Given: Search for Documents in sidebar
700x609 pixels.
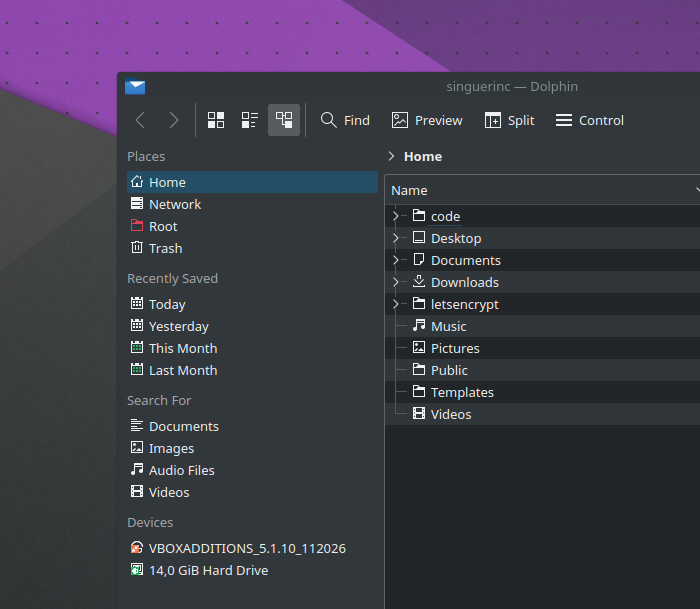Looking at the screenshot, I should pos(252,426).
